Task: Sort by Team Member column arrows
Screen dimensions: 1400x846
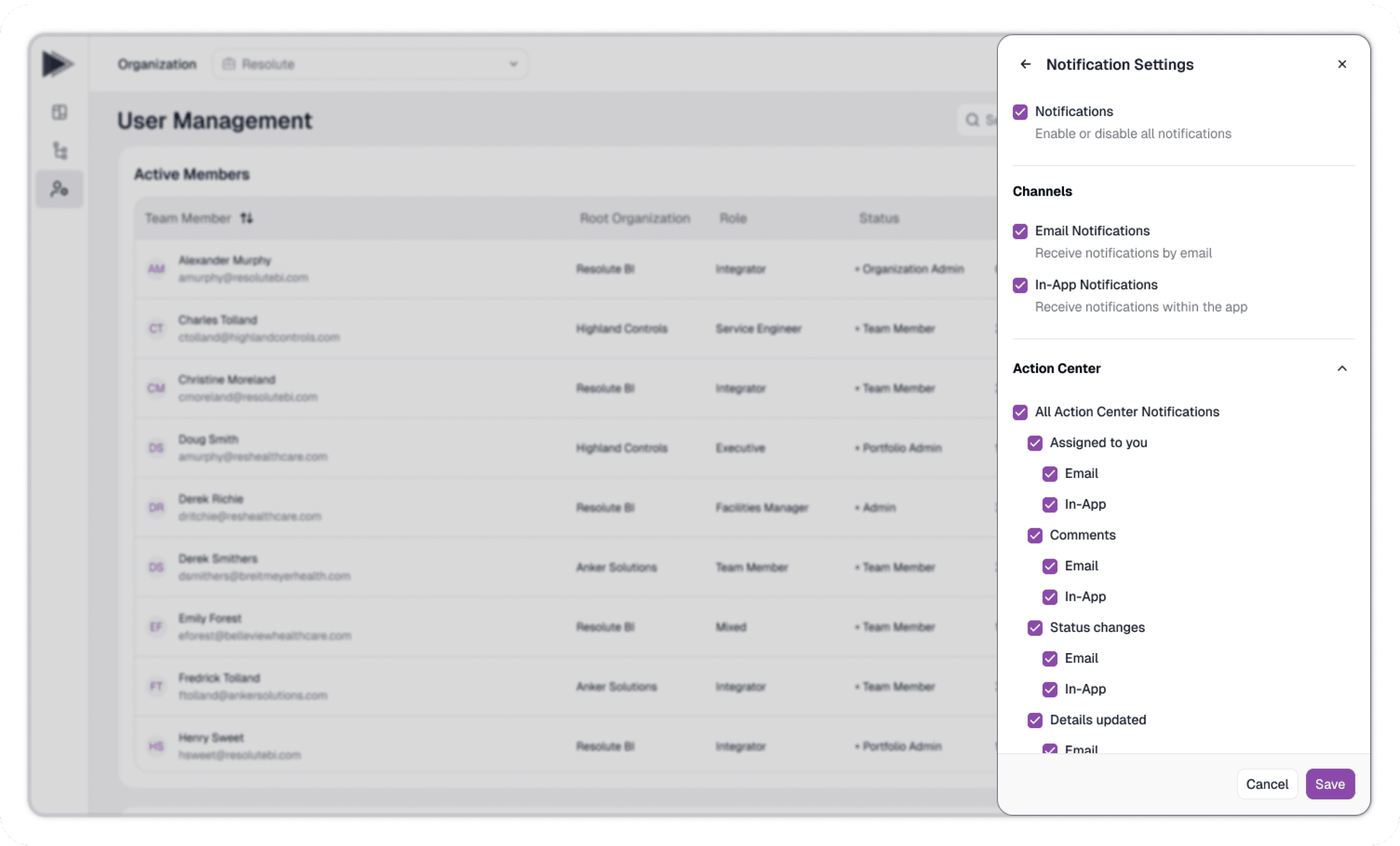Action: (x=246, y=218)
